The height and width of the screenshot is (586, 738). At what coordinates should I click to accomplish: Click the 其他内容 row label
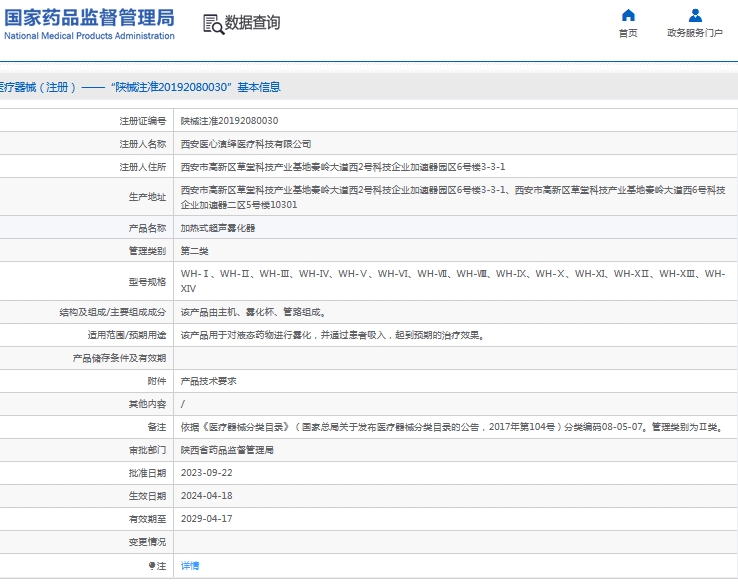147,404
